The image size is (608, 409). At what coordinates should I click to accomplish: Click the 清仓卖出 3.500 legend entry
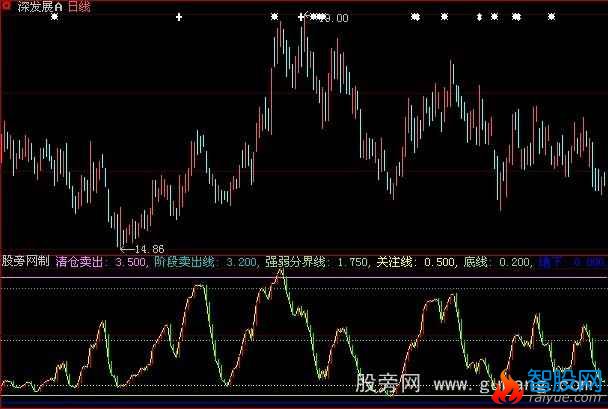pos(101,262)
